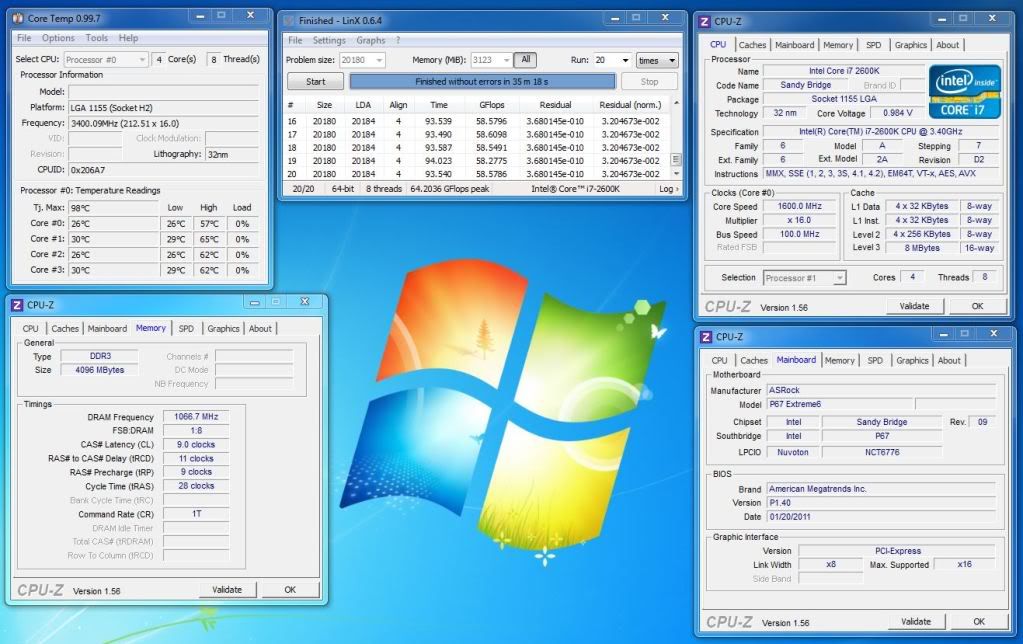Click the Core Temp thermometer title icon
This screenshot has height=644, width=1023.
pyautogui.click(x=18, y=18)
